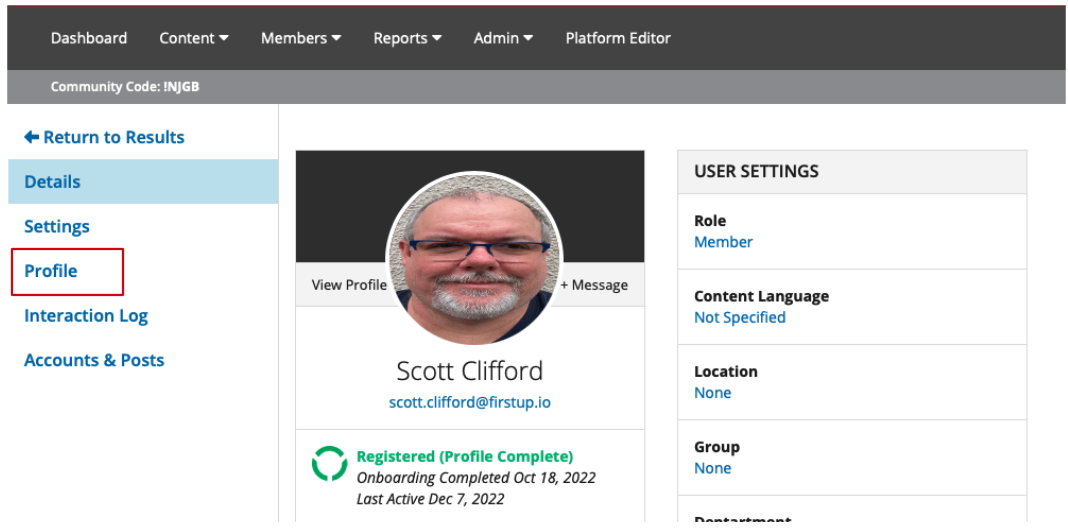Change the Role value Member
The width and height of the screenshot is (1068, 532).
(723, 242)
